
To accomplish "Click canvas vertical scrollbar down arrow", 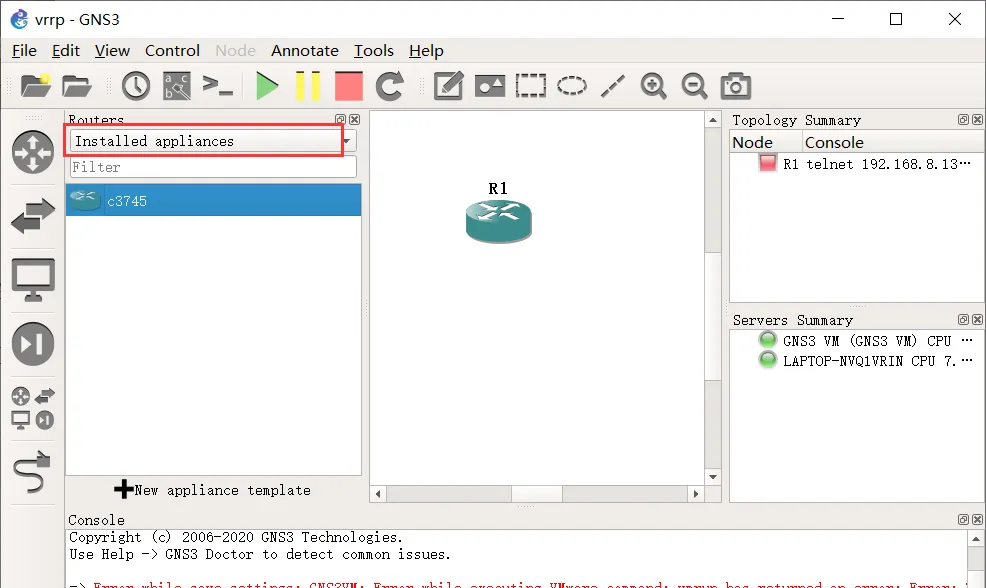I will click(712, 477).
